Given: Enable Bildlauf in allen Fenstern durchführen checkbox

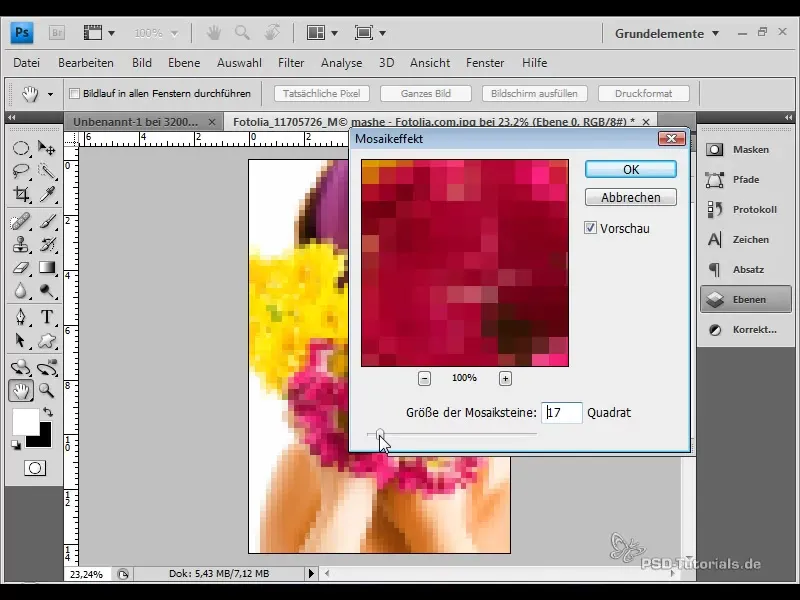Looking at the screenshot, I should [74, 93].
